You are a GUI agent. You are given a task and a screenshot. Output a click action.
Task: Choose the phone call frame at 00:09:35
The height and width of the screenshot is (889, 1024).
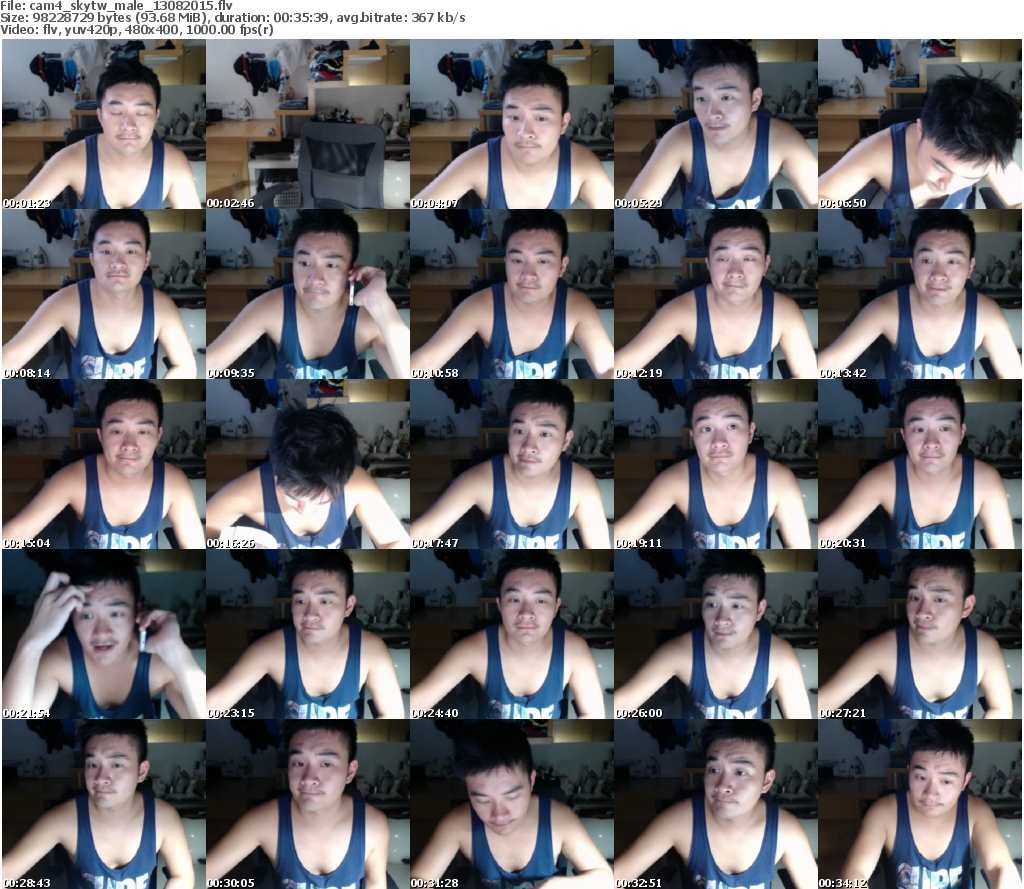click(308, 294)
